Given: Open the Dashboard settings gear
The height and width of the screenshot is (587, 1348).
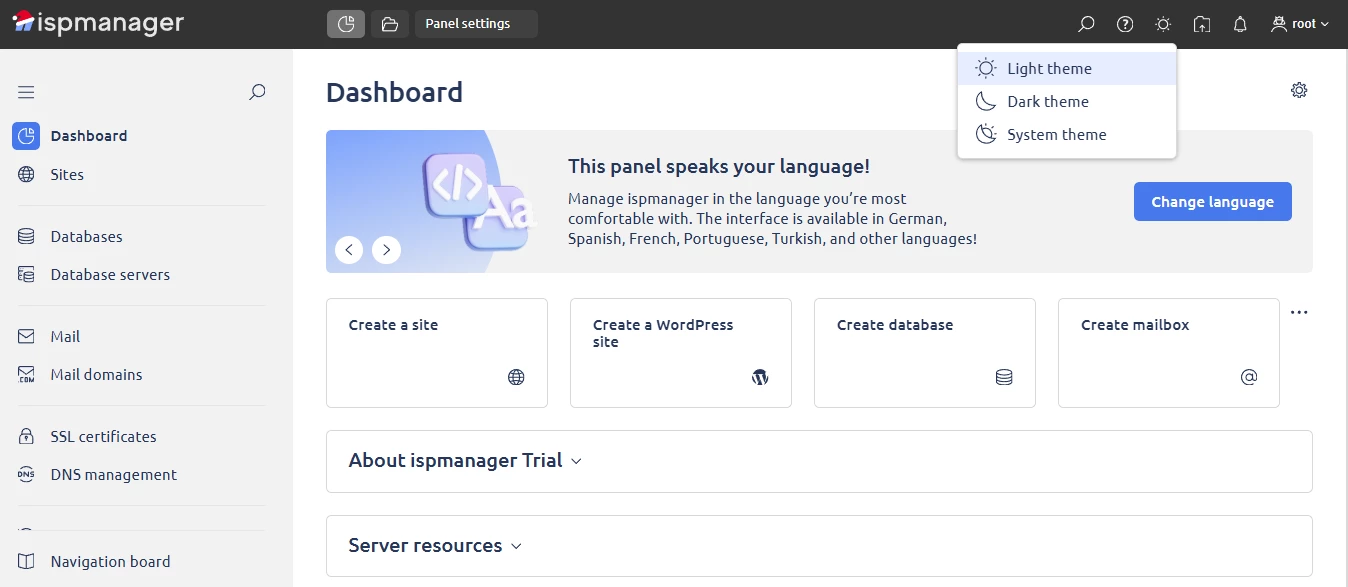Looking at the screenshot, I should pos(1299,90).
